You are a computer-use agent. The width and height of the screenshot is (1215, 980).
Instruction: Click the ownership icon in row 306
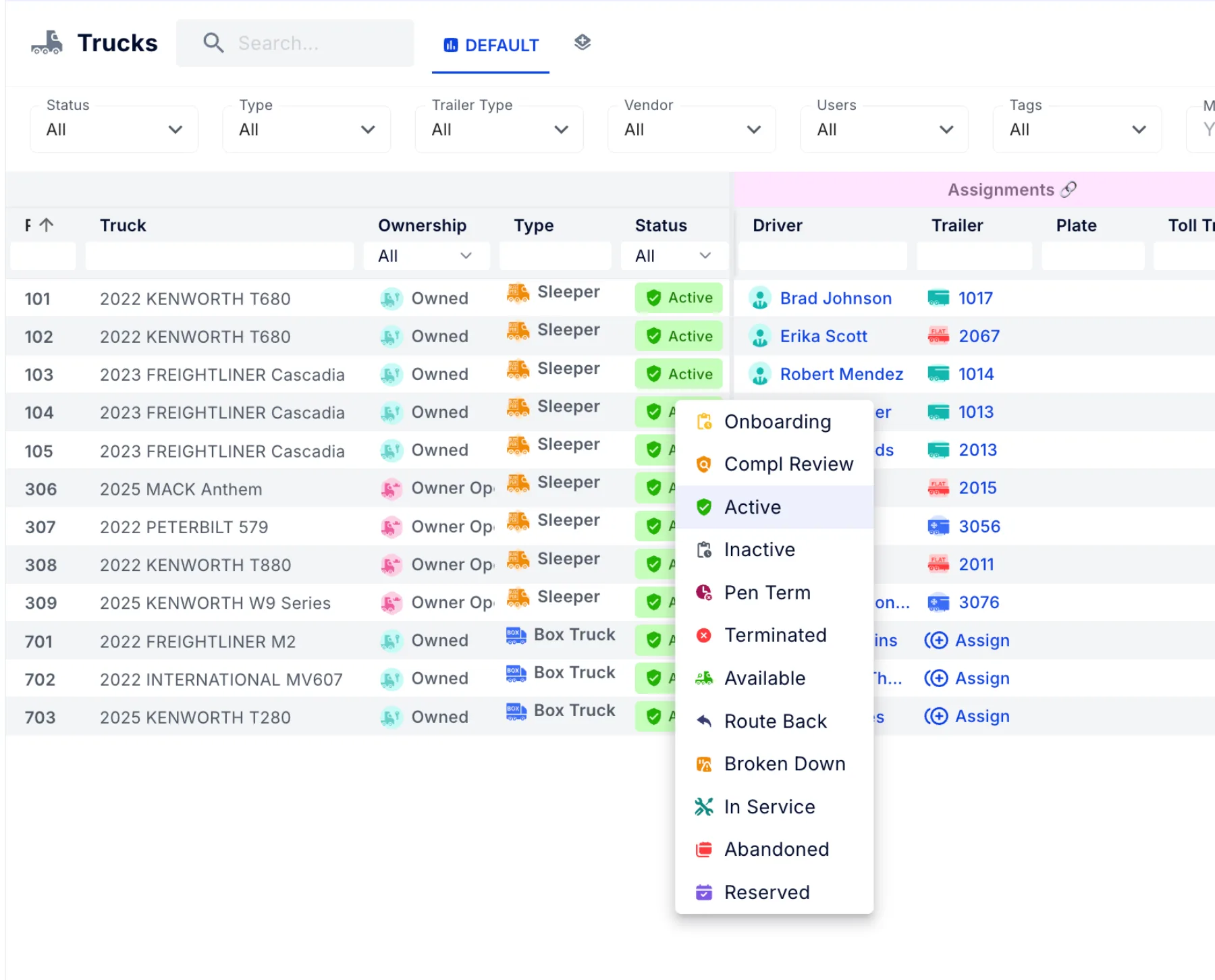[x=391, y=488]
